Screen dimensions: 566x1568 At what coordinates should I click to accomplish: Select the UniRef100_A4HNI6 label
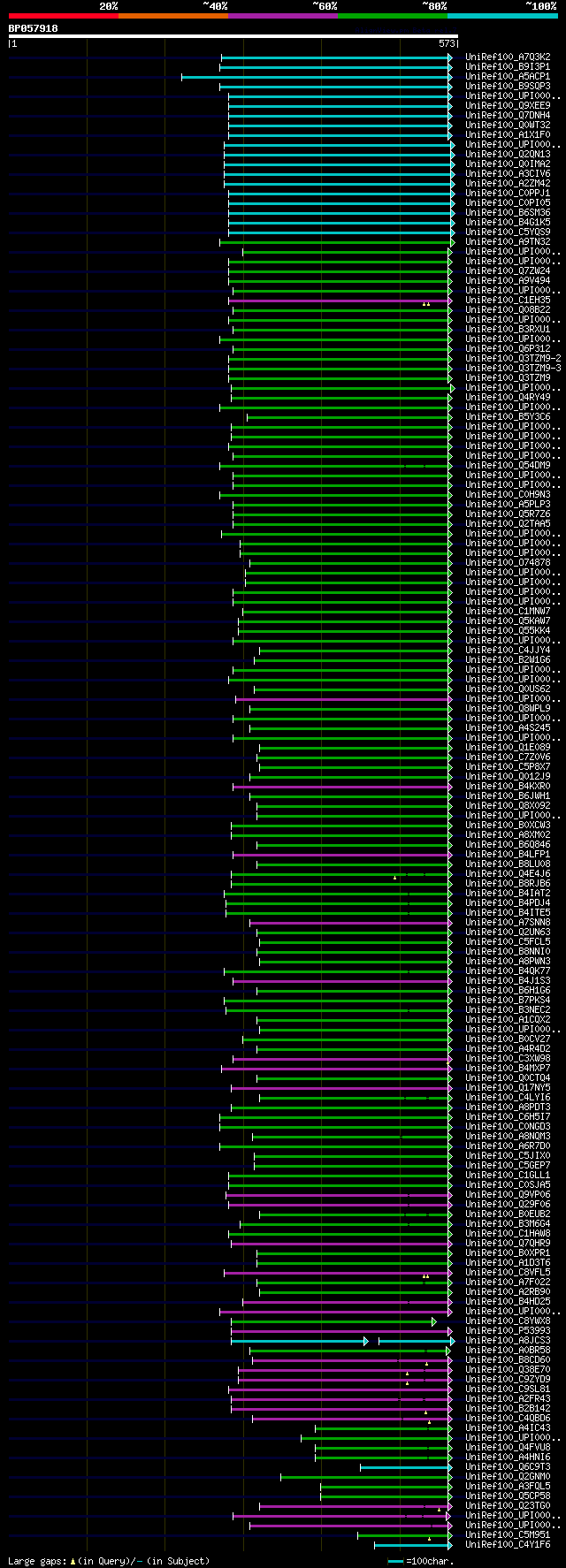[508, 1458]
